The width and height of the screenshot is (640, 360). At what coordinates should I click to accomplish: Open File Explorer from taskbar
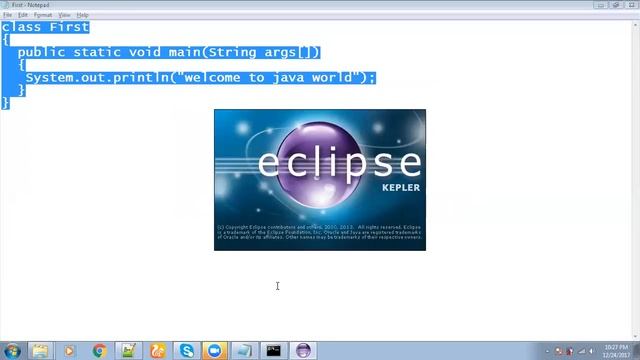pos(40,351)
